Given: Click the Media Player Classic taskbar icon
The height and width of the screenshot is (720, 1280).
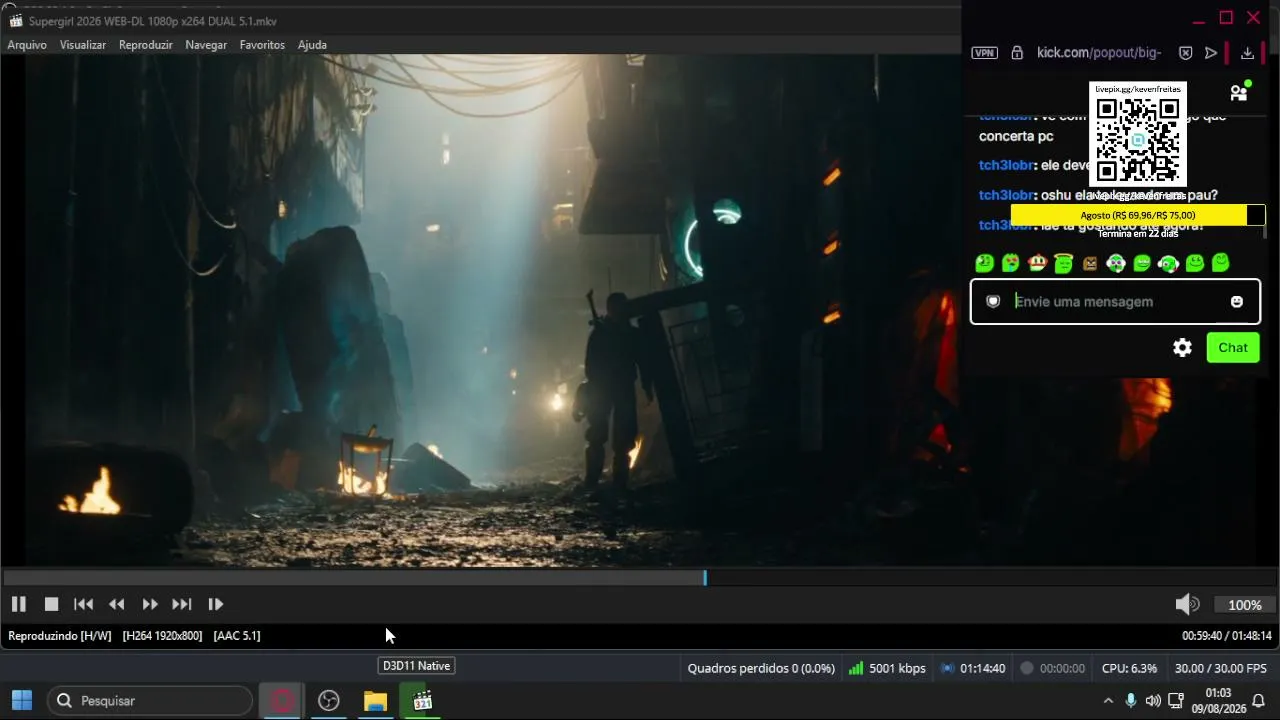Looking at the screenshot, I should click(x=422, y=701).
